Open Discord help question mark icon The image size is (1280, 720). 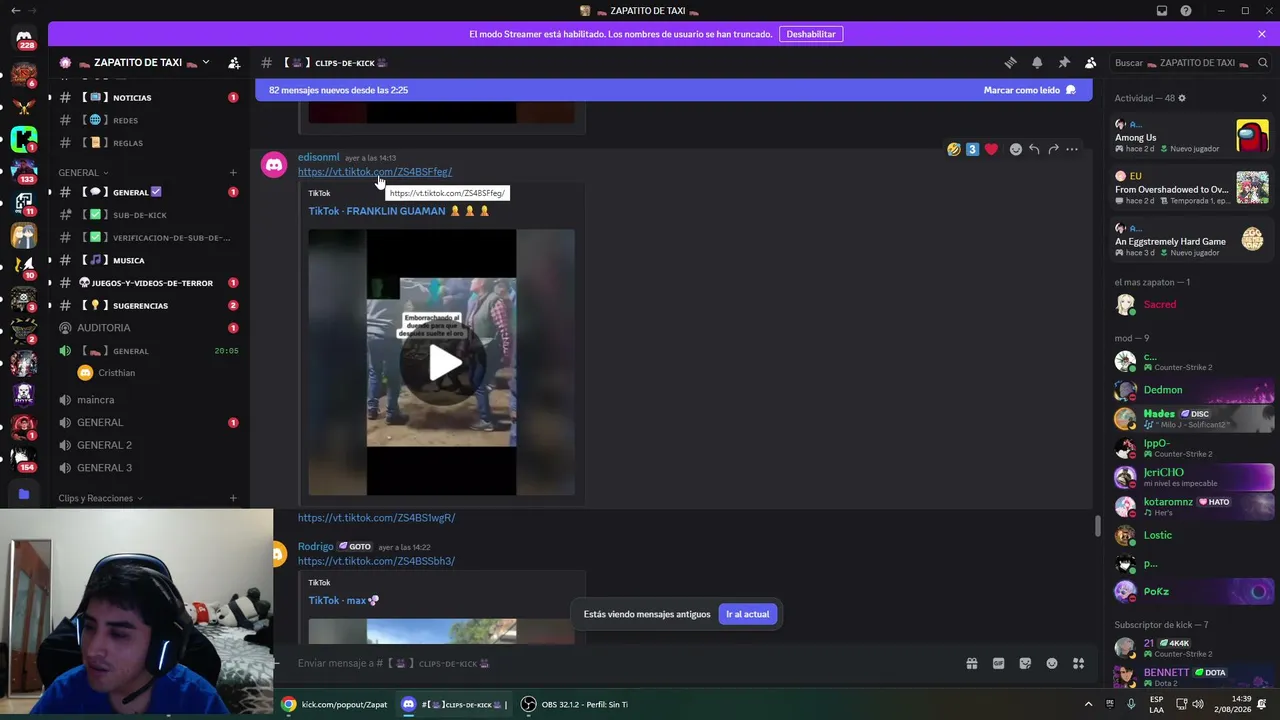[1186, 11]
